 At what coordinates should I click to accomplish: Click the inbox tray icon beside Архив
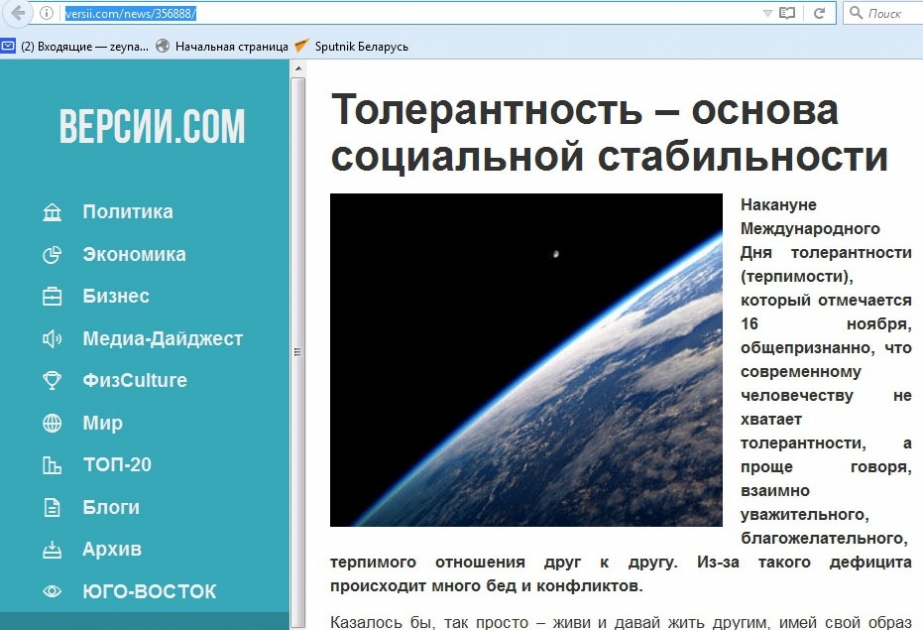(x=52, y=549)
